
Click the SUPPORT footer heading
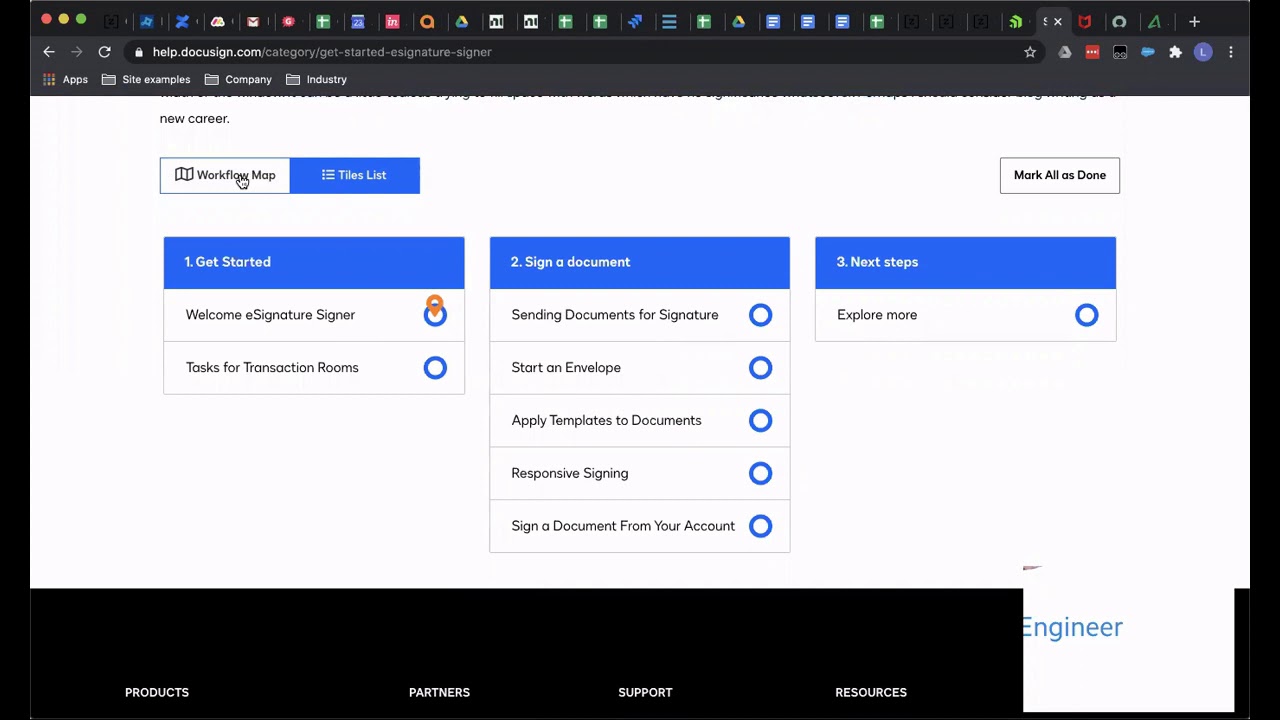645,692
